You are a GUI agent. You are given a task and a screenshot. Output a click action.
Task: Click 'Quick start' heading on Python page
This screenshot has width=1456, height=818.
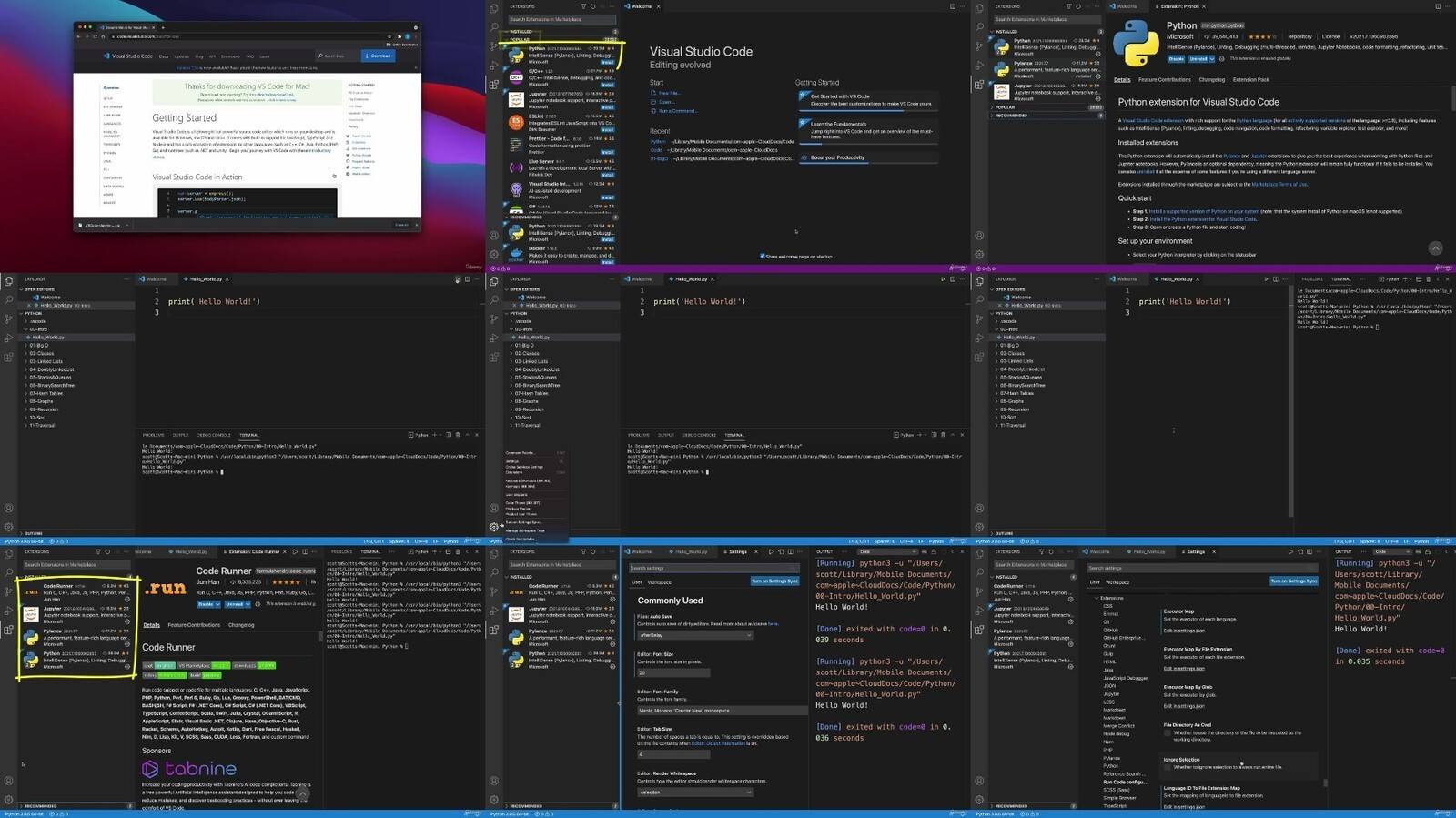click(x=1135, y=197)
